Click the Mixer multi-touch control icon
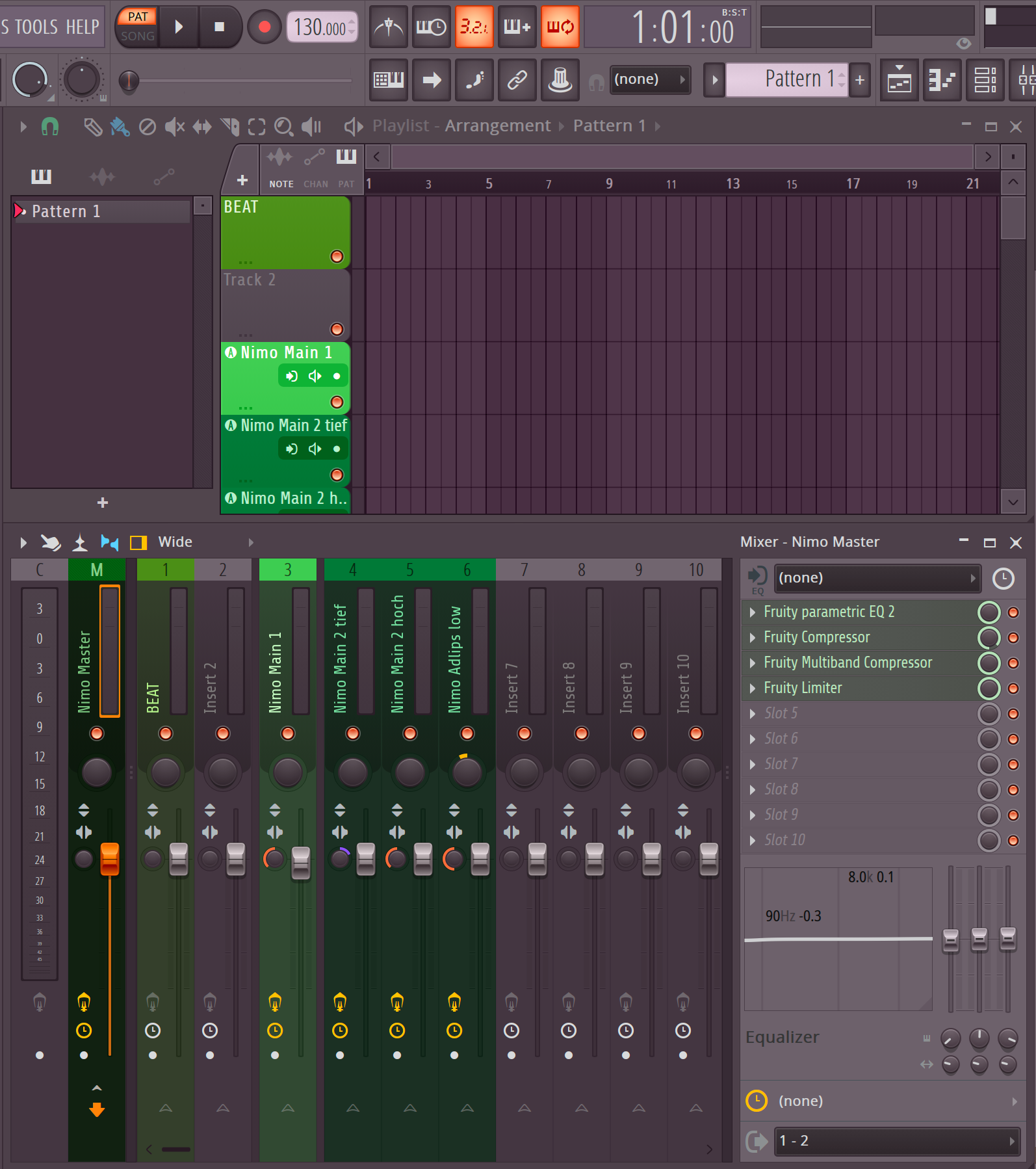 point(51,542)
